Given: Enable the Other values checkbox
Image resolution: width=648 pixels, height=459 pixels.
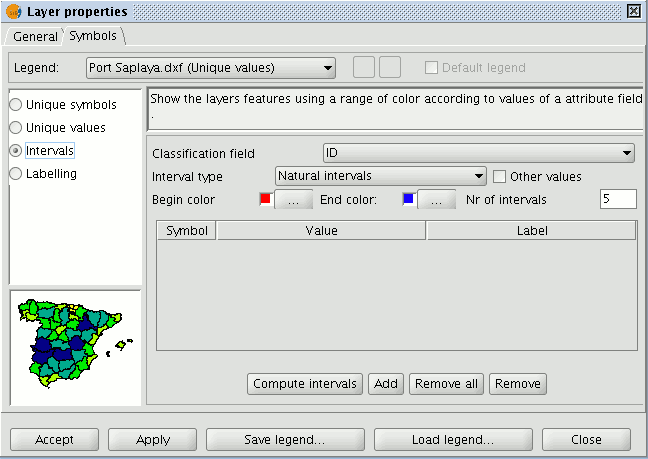Looking at the screenshot, I should 499,177.
